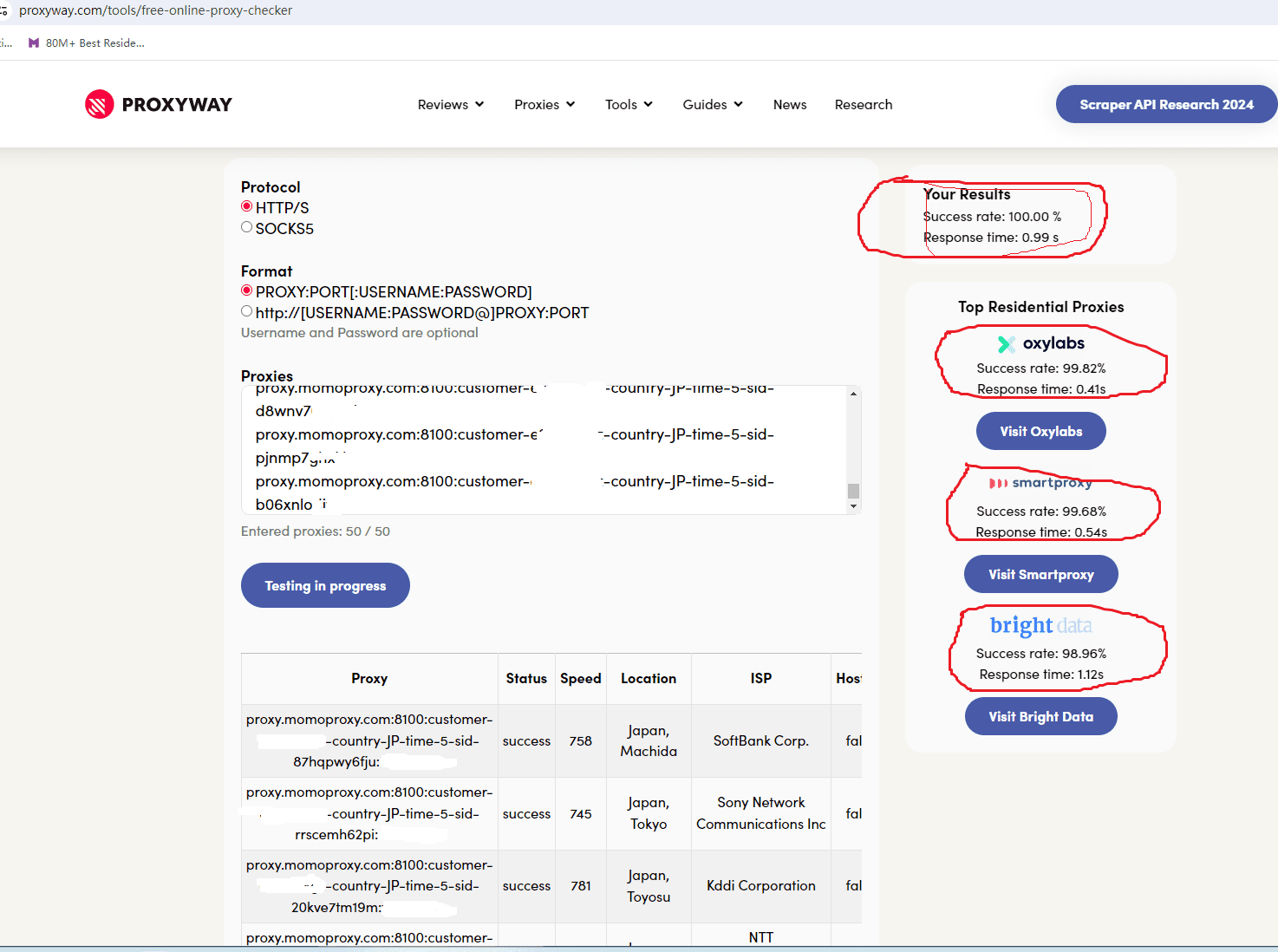Click the Testing in progress button
Screen dimensions: 1278x952
click(325, 585)
